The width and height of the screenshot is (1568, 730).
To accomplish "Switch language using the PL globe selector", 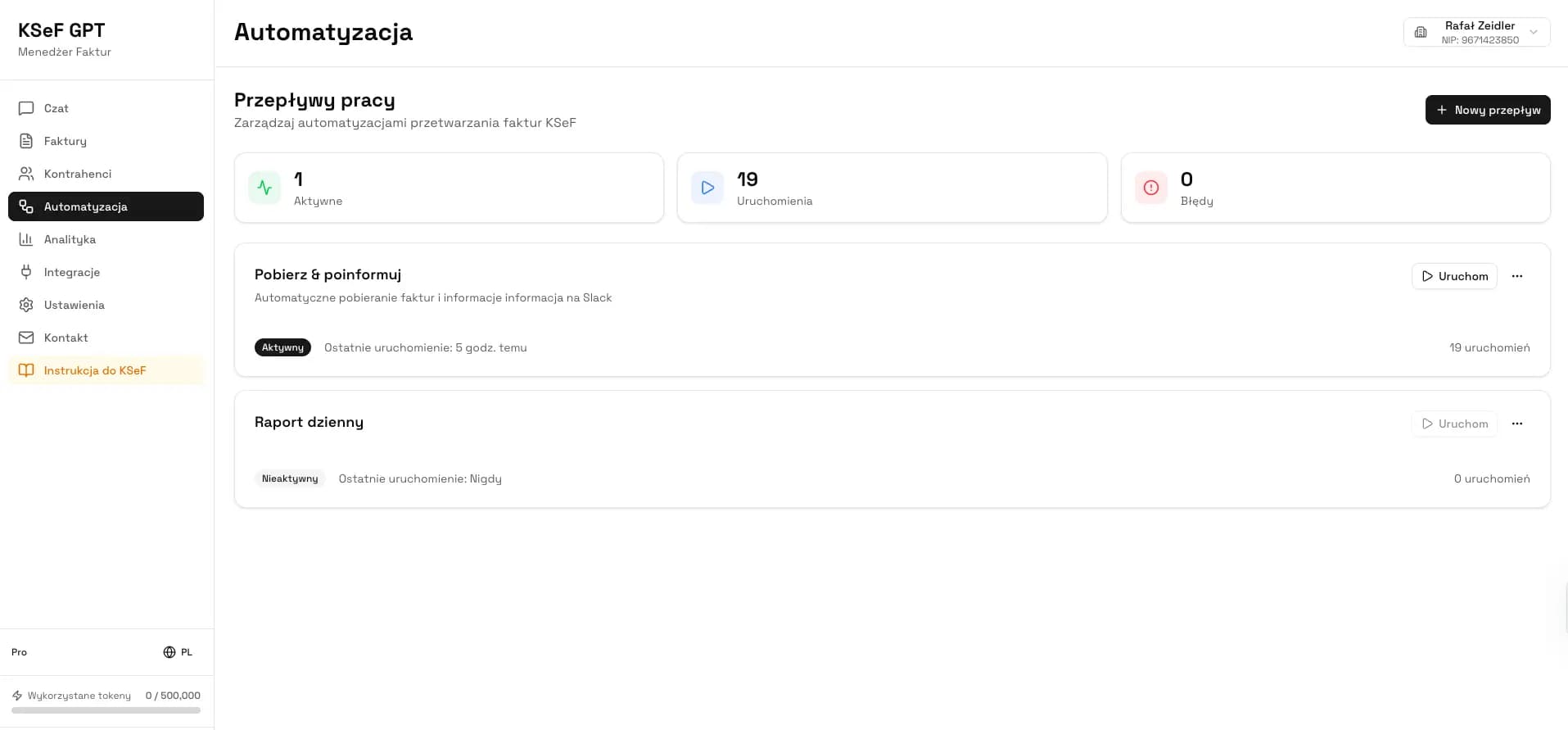I will tap(178, 652).
